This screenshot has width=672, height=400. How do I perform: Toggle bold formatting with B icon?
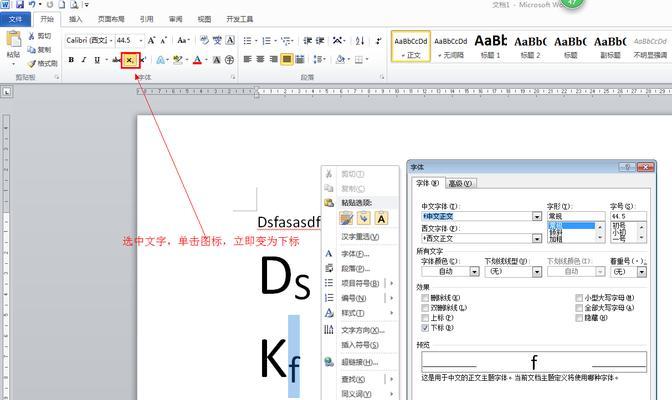[71, 60]
